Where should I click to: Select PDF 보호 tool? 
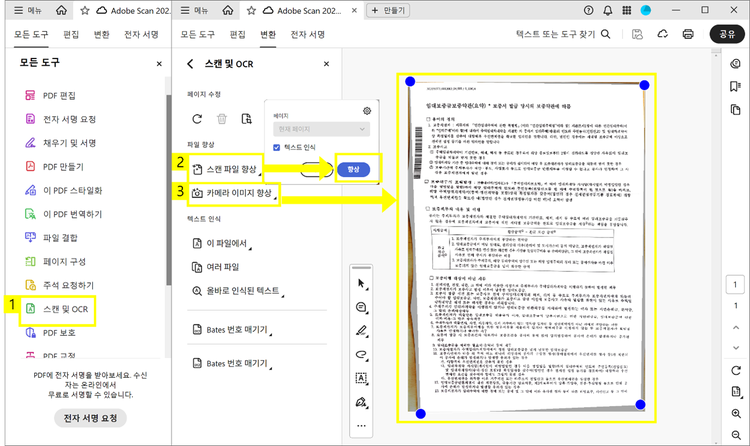(x=50, y=333)
